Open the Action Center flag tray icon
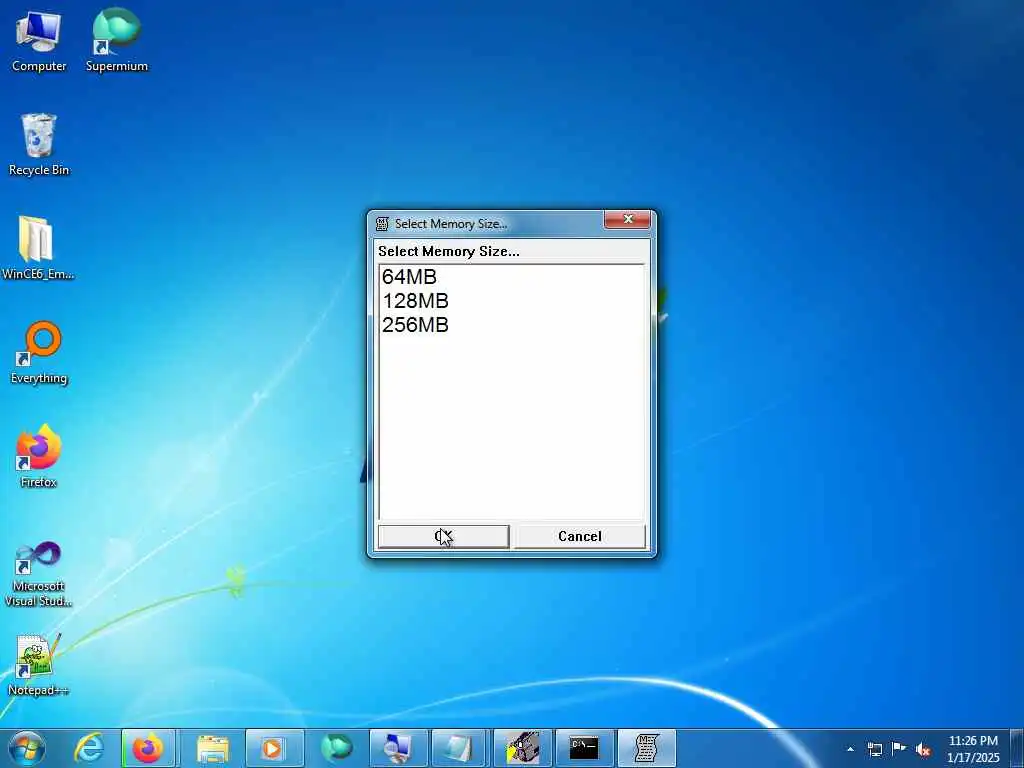The width and height of the screenshot is (1024, 768). (x=899, y=749)
